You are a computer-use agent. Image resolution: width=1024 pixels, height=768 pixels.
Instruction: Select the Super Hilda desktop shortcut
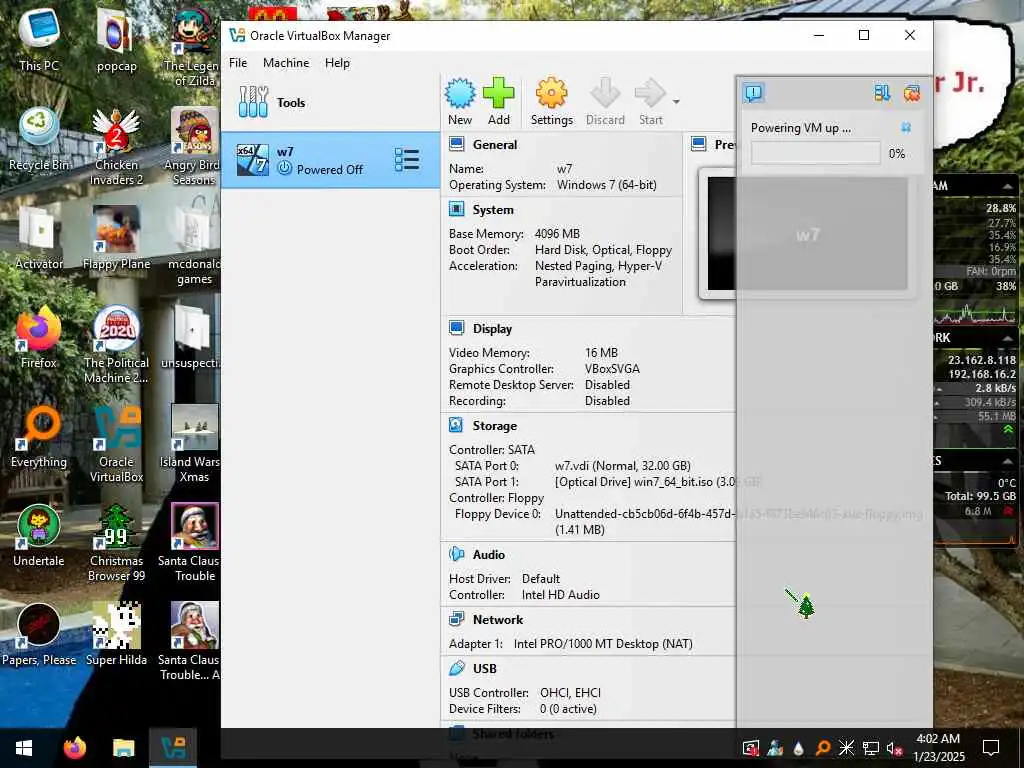click(x=116, y=635)
